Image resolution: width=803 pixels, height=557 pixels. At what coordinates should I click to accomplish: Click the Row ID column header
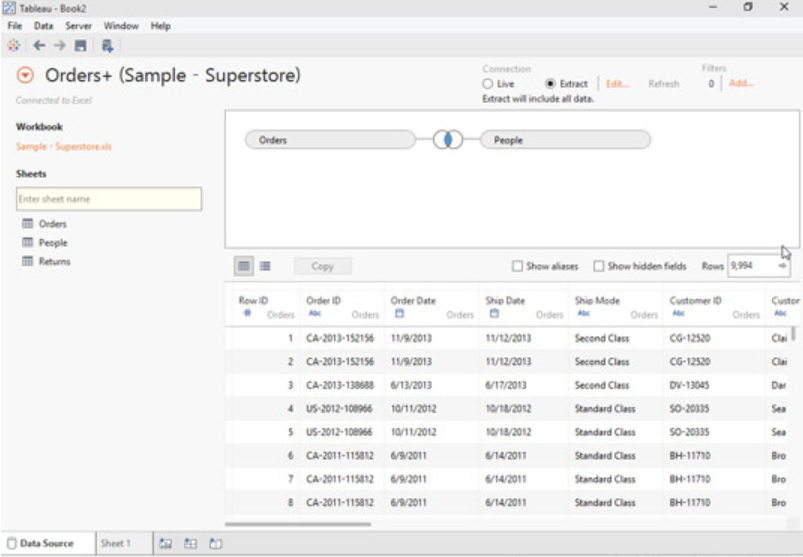coord(253,301)
